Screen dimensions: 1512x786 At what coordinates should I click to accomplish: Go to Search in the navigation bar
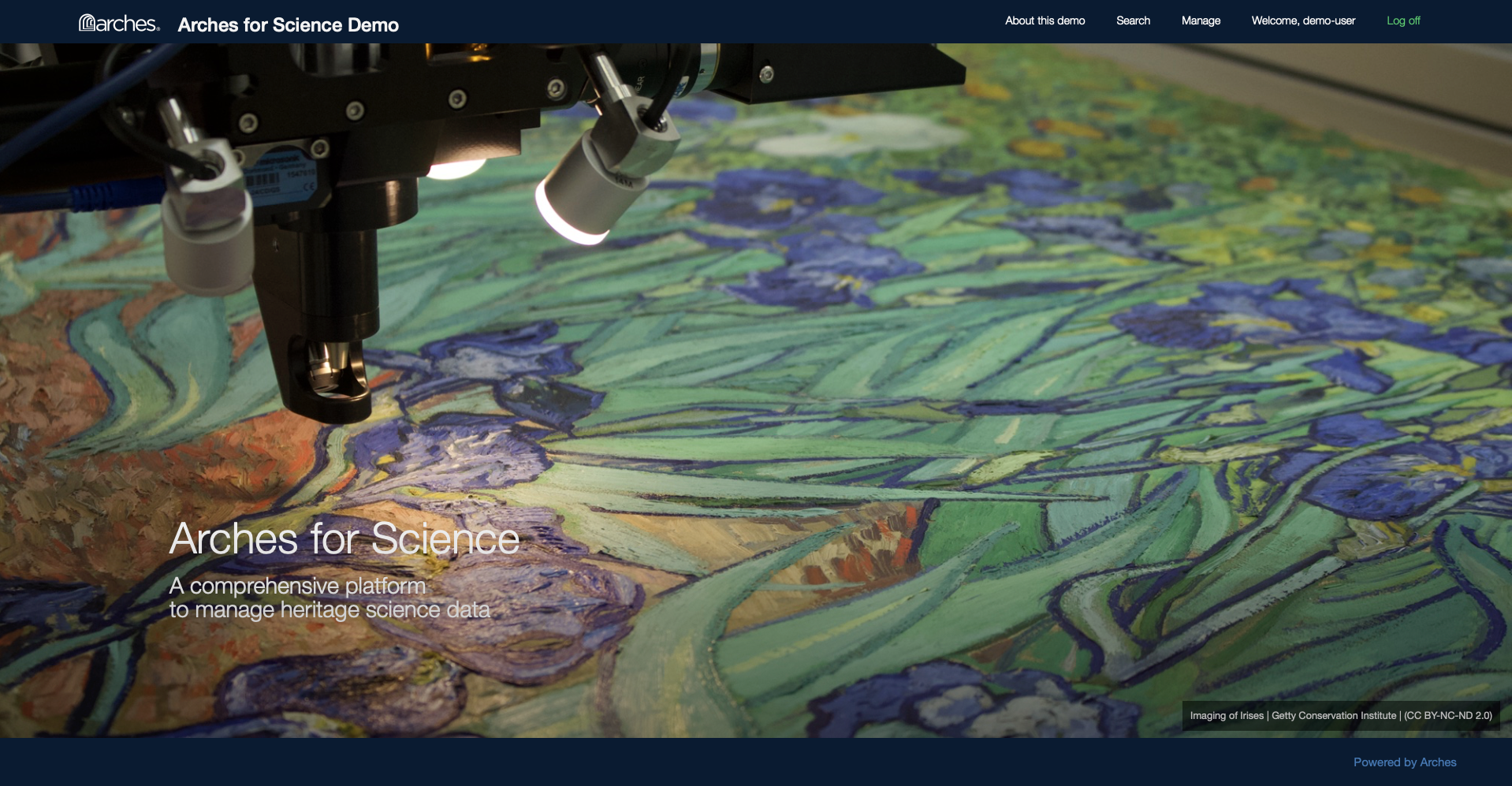(x=1133, y=20)
